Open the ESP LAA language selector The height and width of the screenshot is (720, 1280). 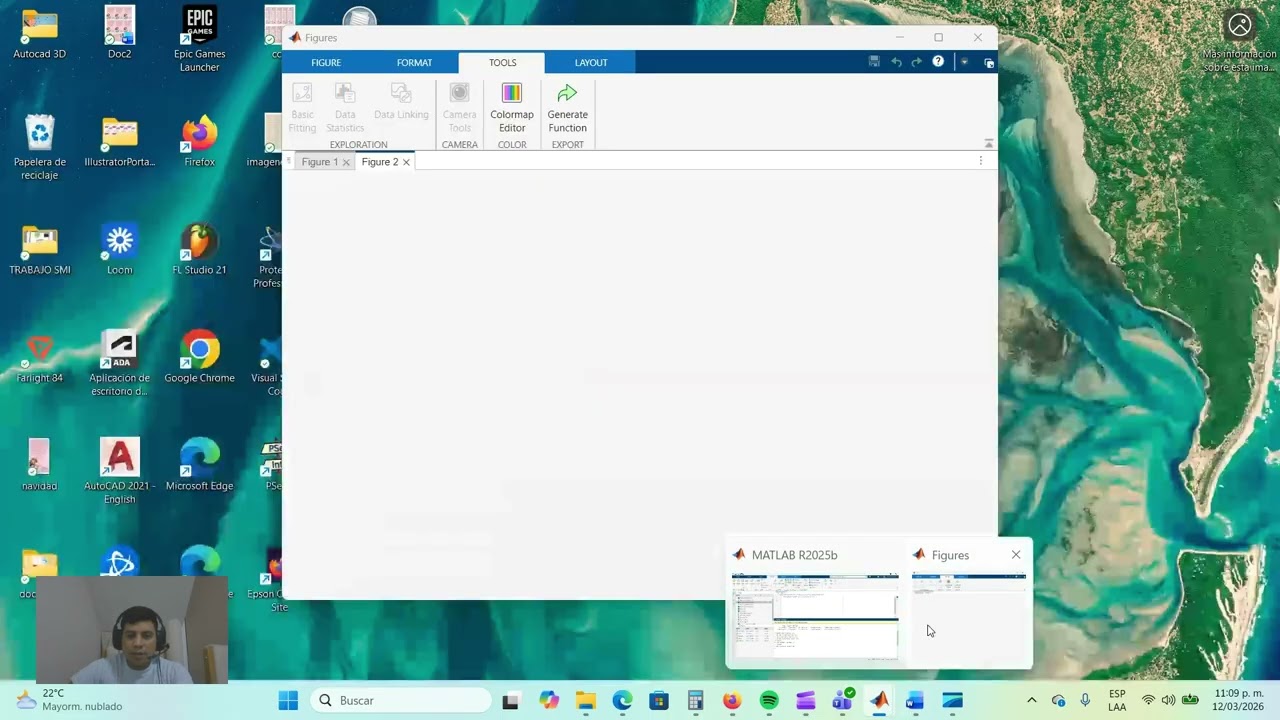[1117, 700]
